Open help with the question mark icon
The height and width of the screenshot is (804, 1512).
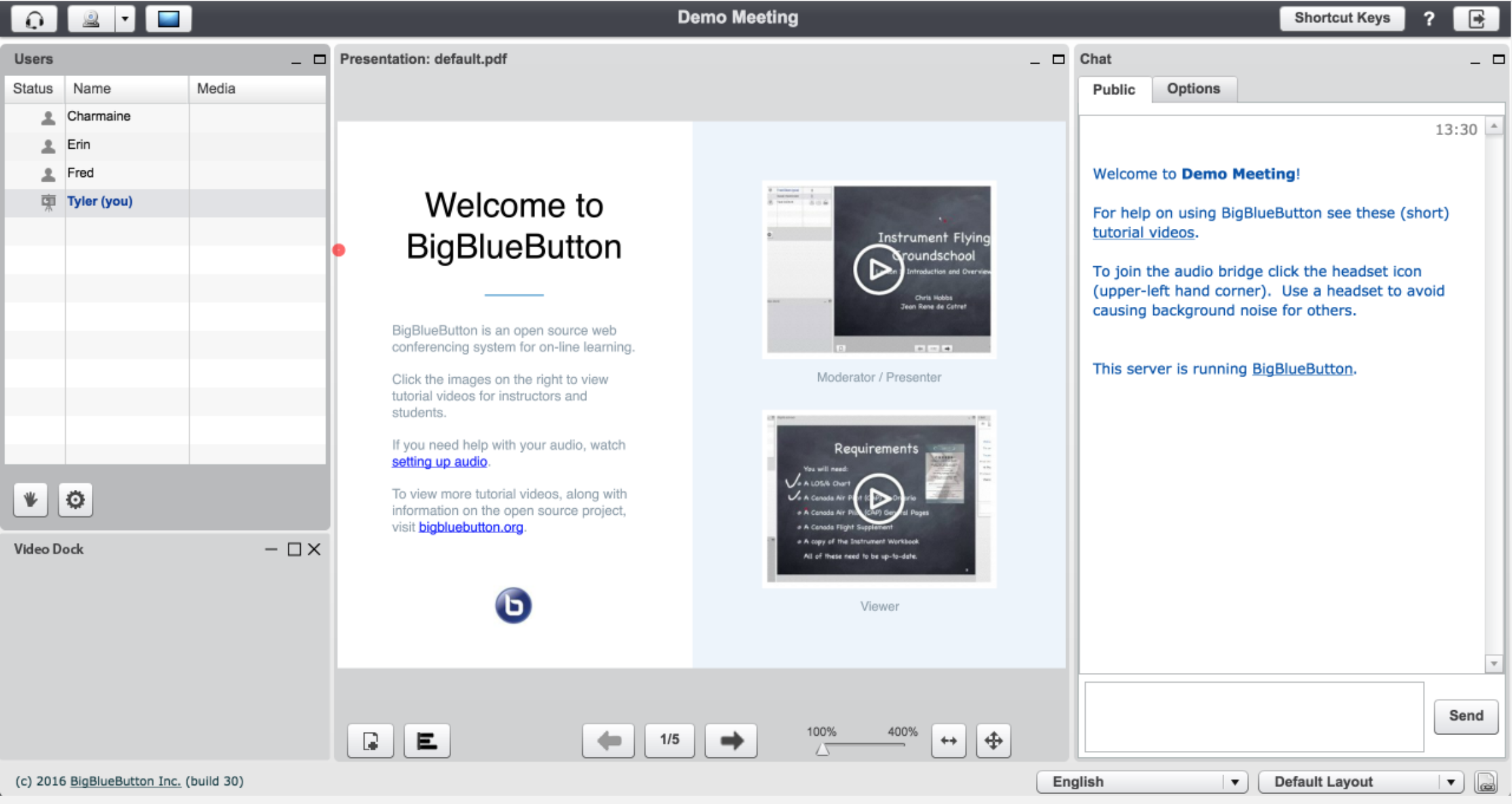coord(1429,19)
